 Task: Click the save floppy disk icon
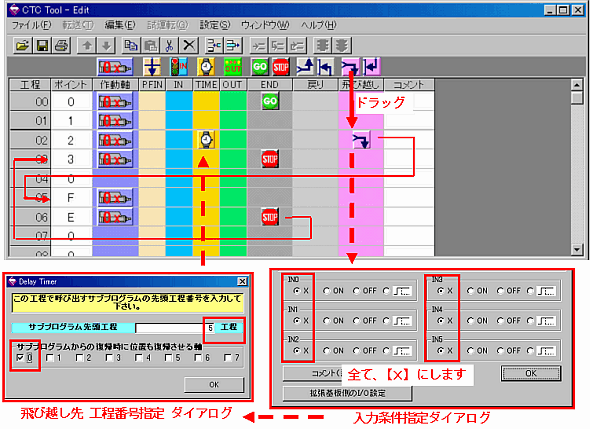[x=42, y=46]
